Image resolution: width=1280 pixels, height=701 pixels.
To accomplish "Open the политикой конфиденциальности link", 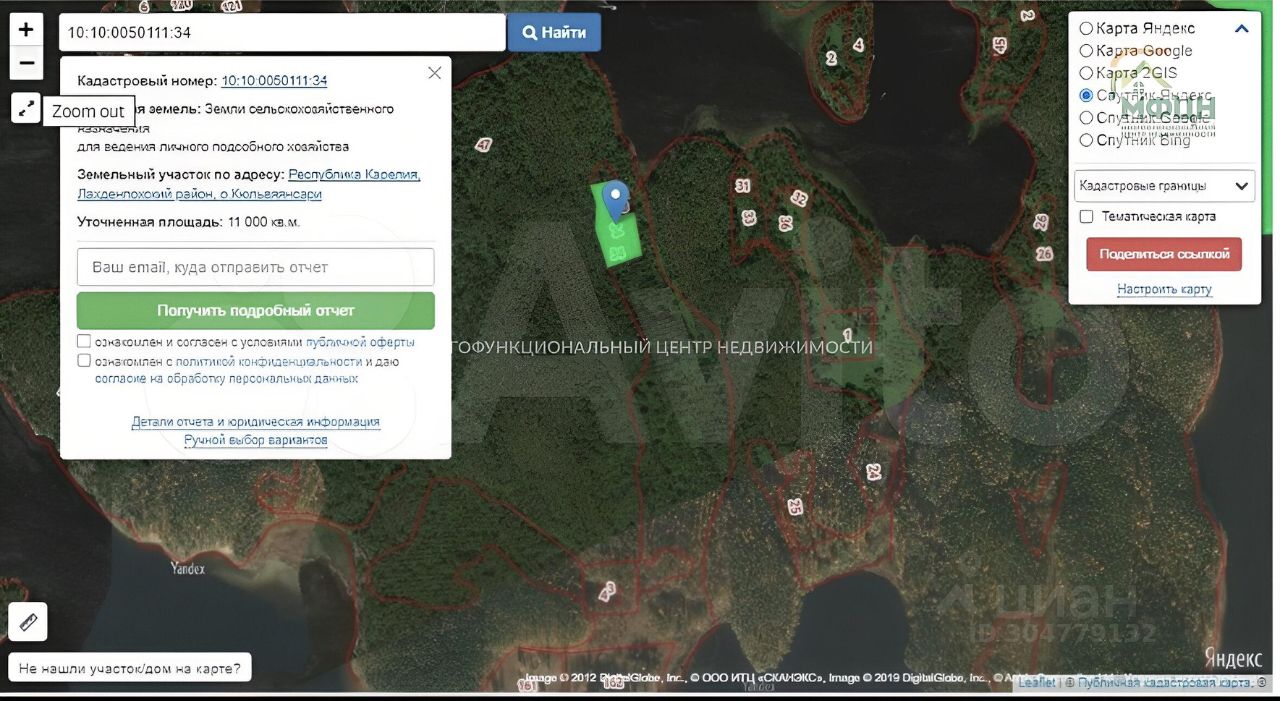I will [269, 361].
